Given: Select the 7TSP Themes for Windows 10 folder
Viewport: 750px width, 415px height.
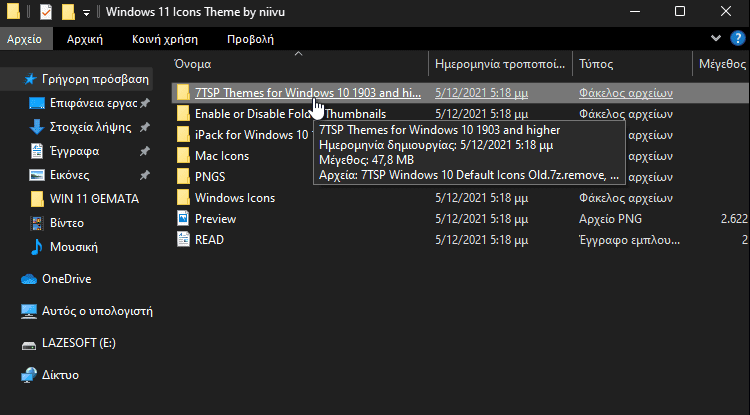Looking at the screenshot, I should coord(308,93).
